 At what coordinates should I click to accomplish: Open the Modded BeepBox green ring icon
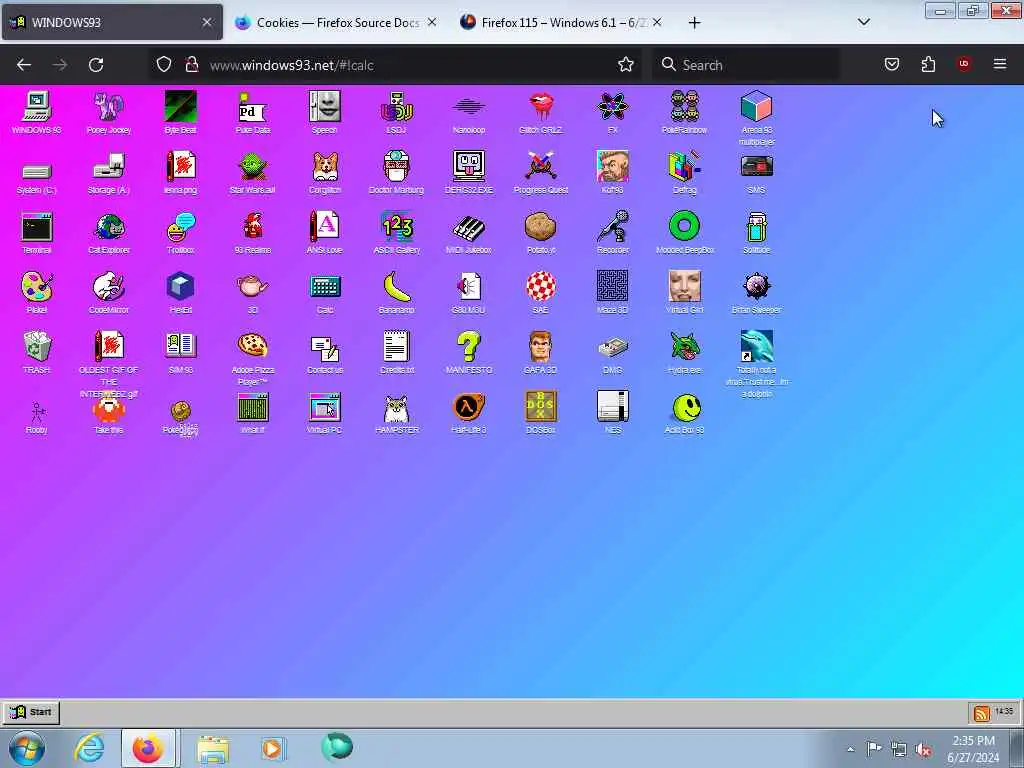tap(684, 227)
